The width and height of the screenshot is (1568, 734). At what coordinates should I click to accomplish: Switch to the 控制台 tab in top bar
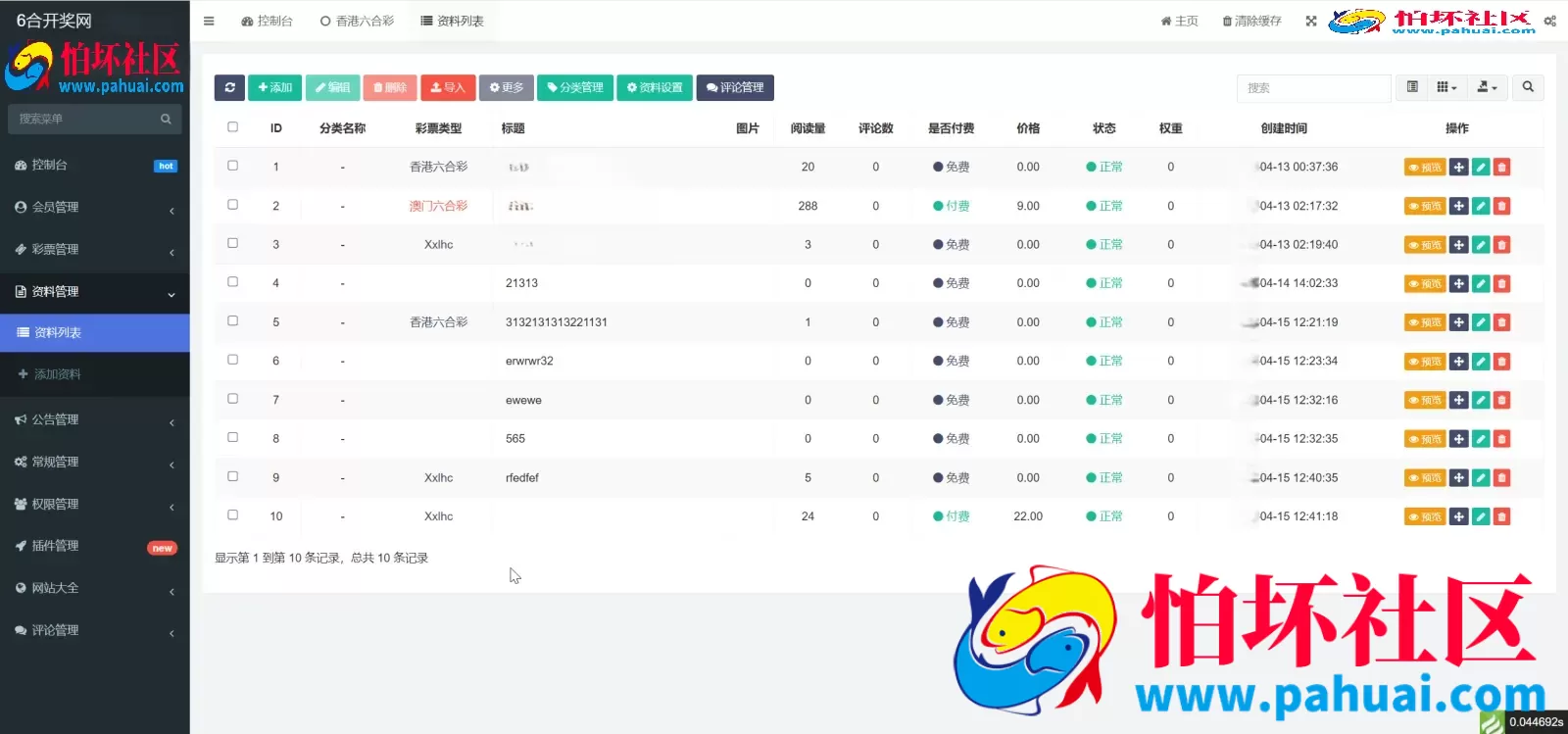pyautogui.click(x=267, y=21)
